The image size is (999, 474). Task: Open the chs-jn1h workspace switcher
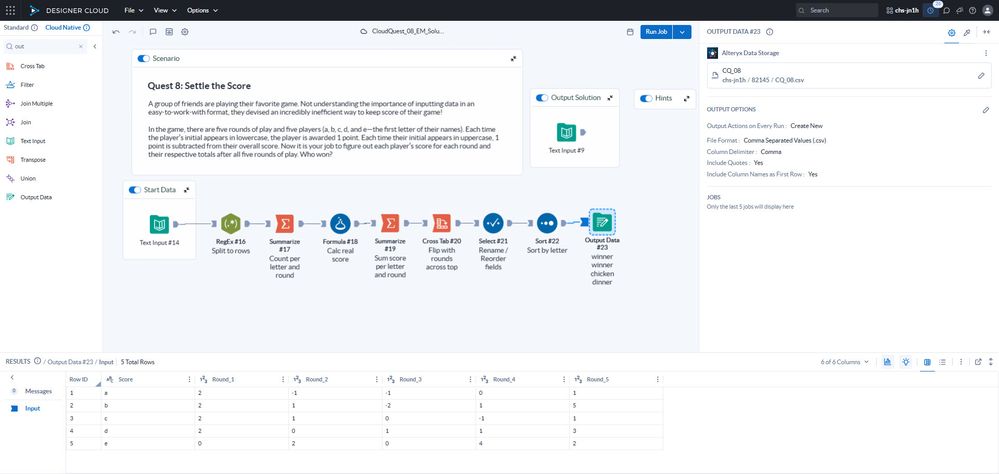click(903, 10)
